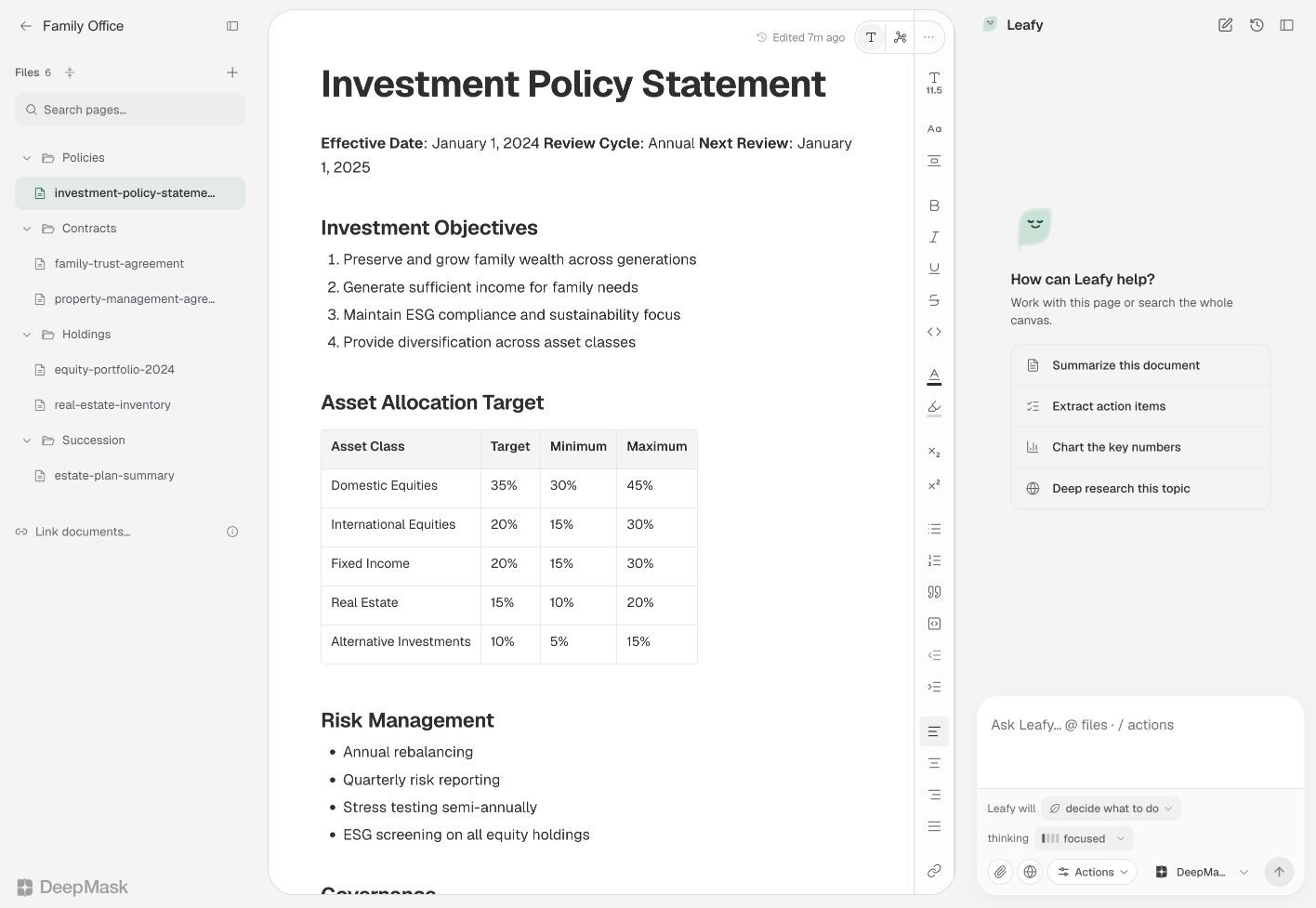
Task: Select the strikethrough formatting icon
Action: [934, 300]
